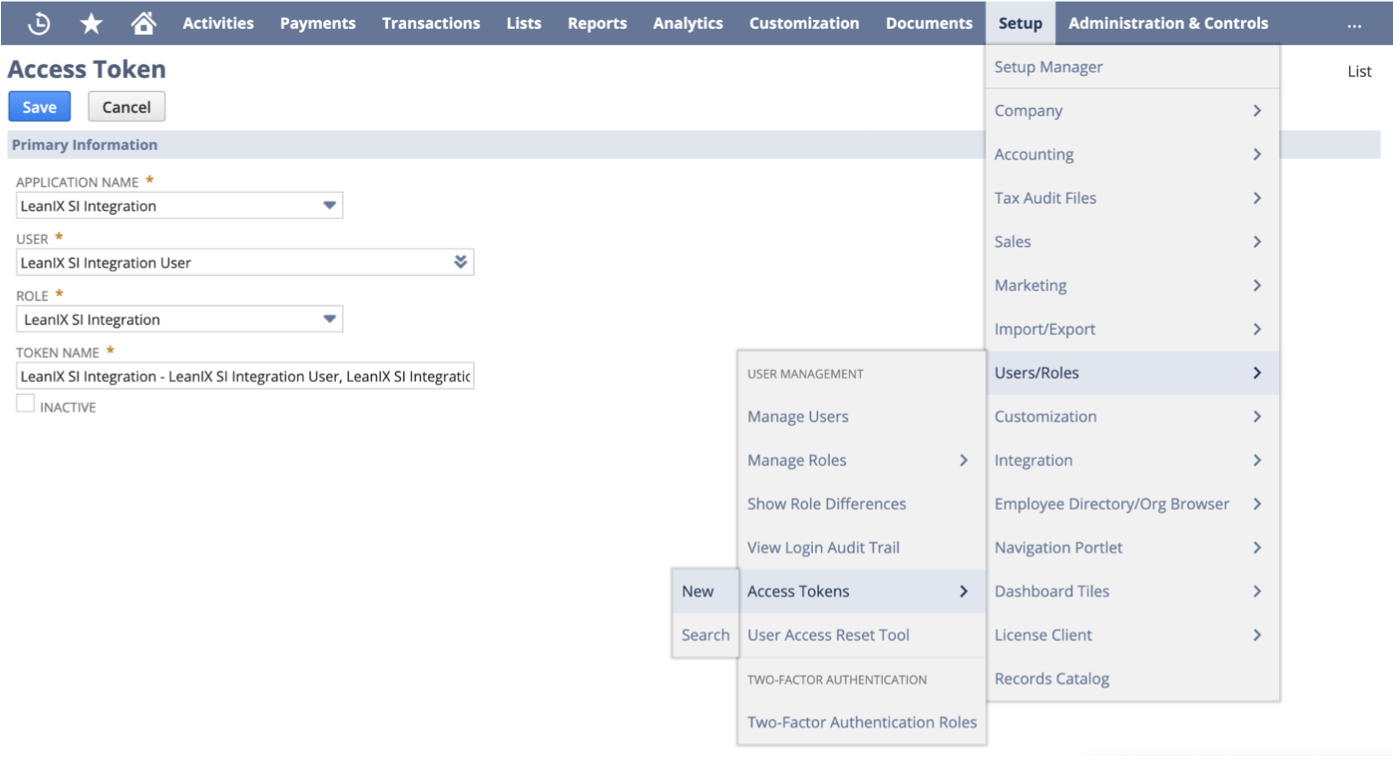Open View Login Audit Trail
Viewport: 1396px width, 760px height.
pyautogui.click(x=862, y=547)
